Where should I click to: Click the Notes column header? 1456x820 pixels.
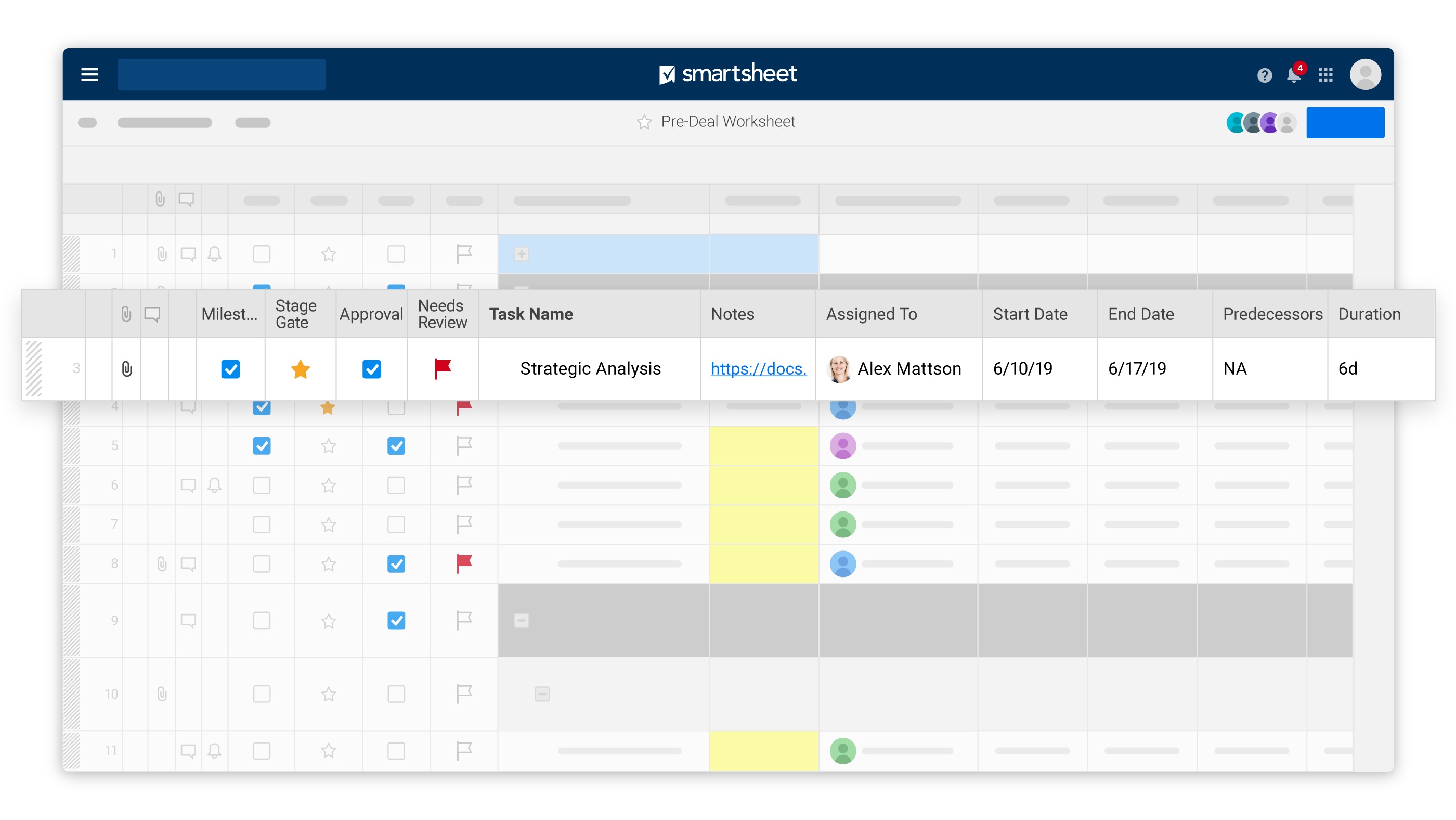758,314
